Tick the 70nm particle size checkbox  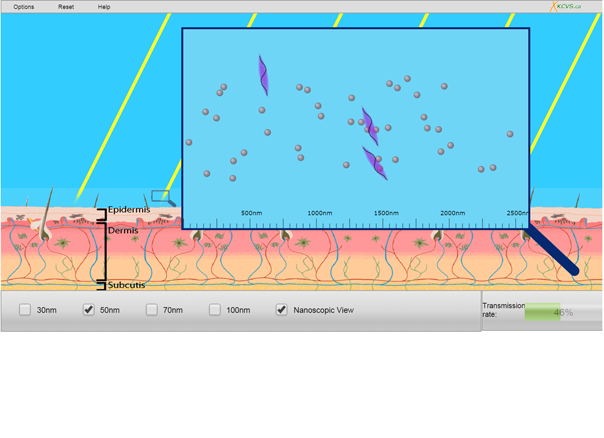click(152, 310)
